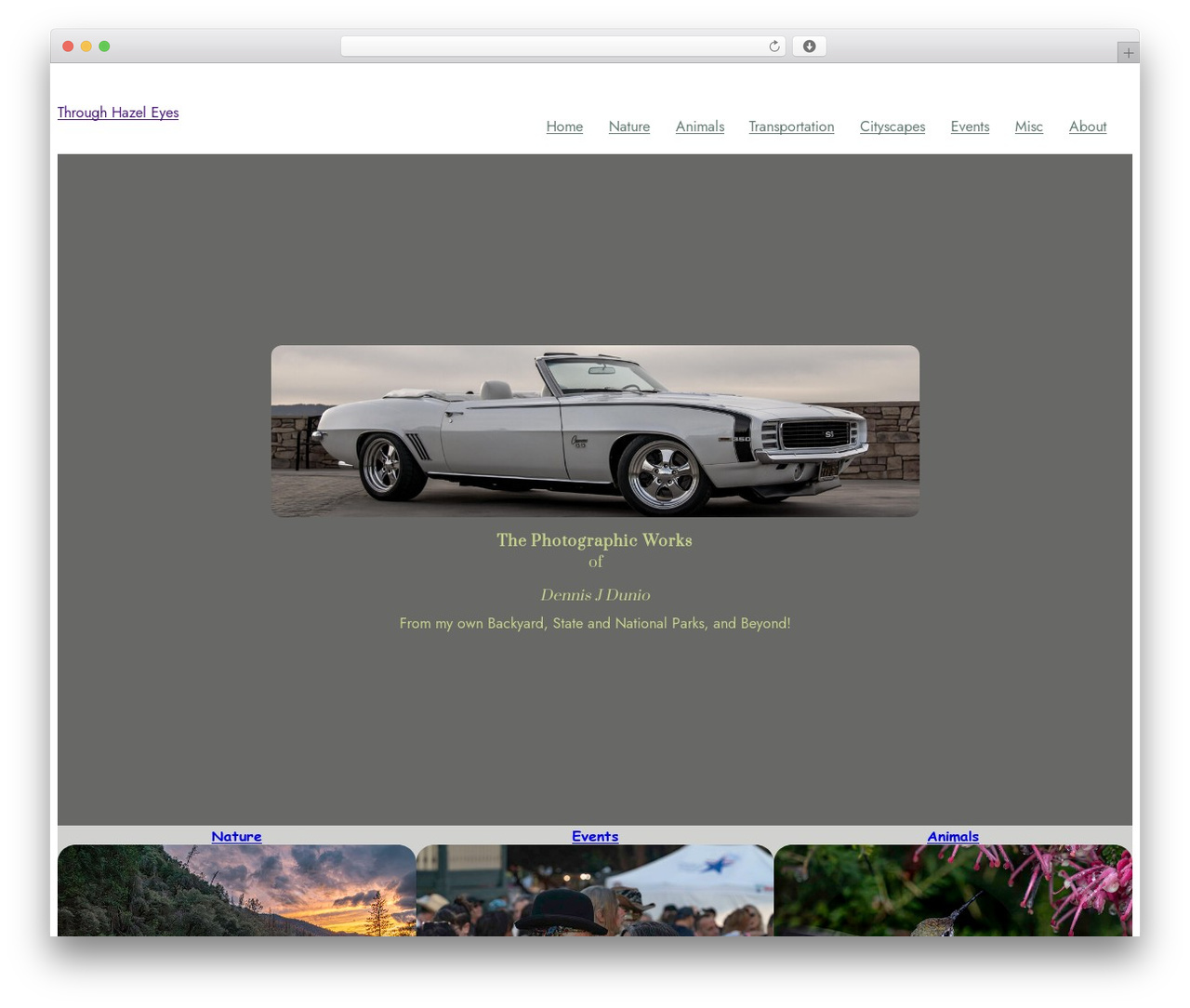Visit the Cityscapes page from navigation
The width and height of the screenshot is (1190, 1008).
892,126
